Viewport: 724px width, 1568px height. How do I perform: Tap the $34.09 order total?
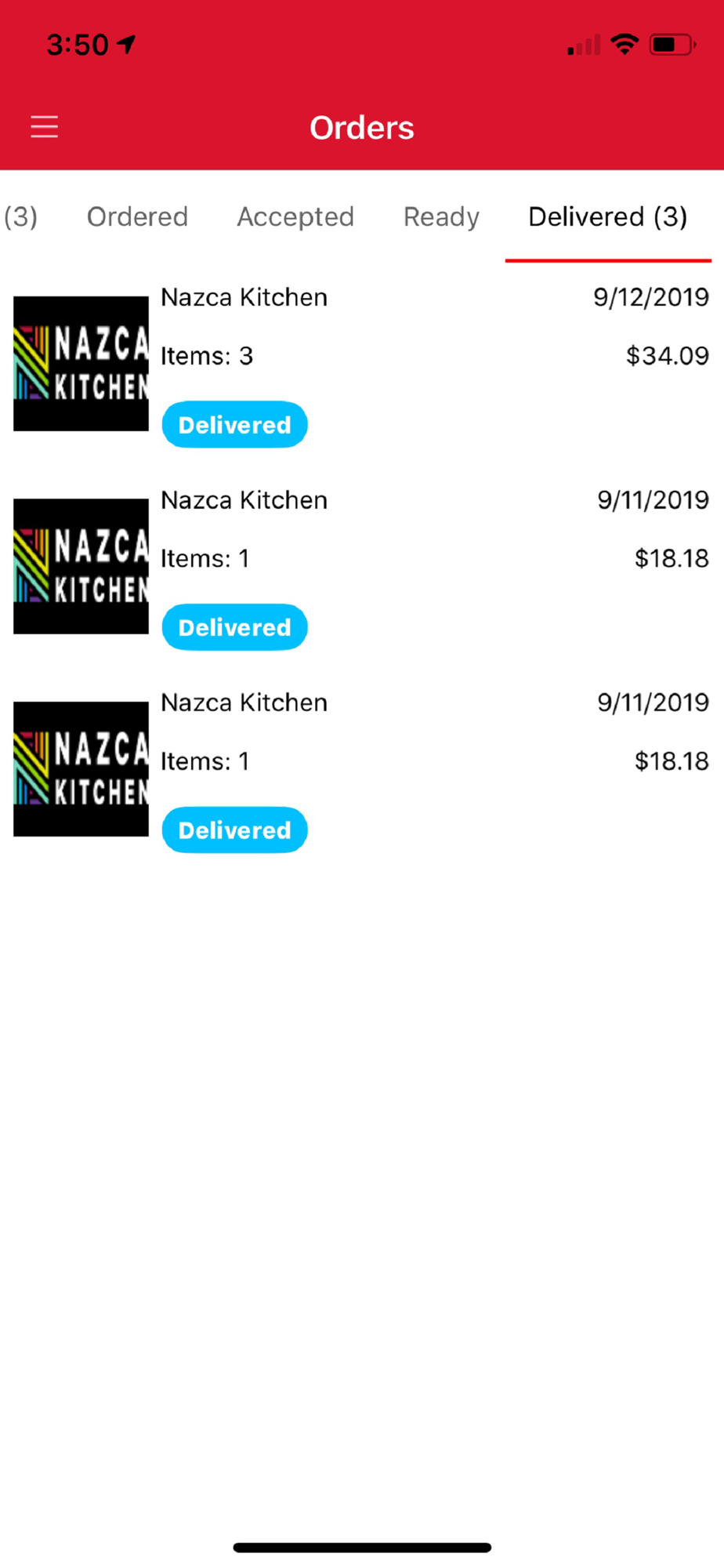coord(667,356)
